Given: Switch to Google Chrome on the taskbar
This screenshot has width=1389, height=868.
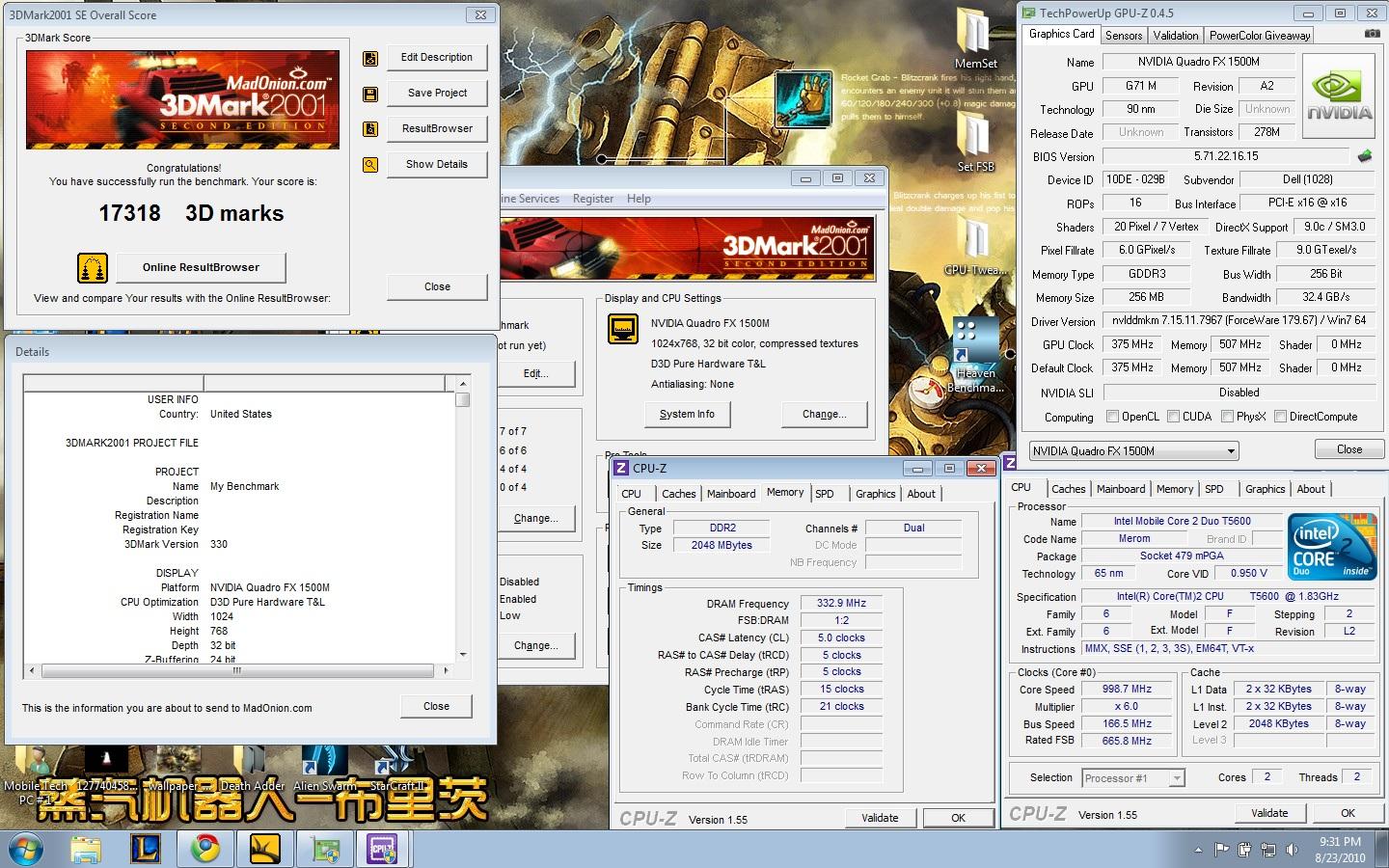Looking at the screenshot, I should [x=204, y=850].
